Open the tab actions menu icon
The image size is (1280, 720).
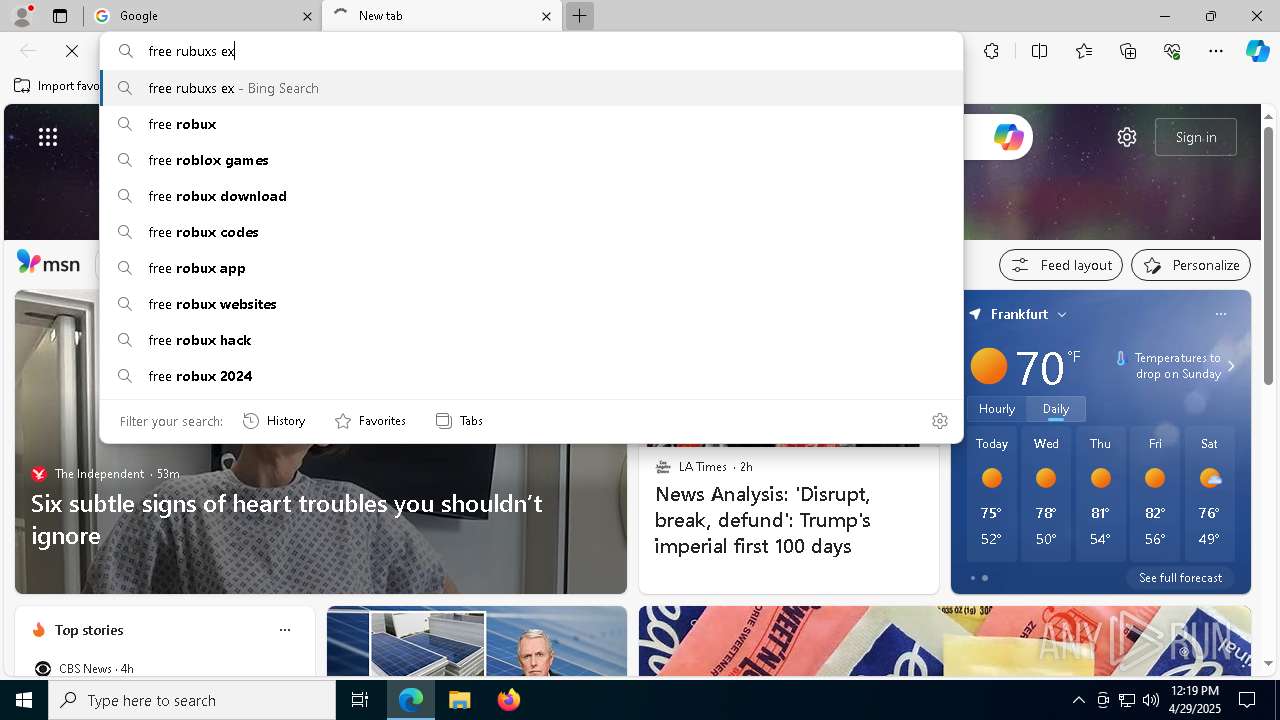point(60,16)
